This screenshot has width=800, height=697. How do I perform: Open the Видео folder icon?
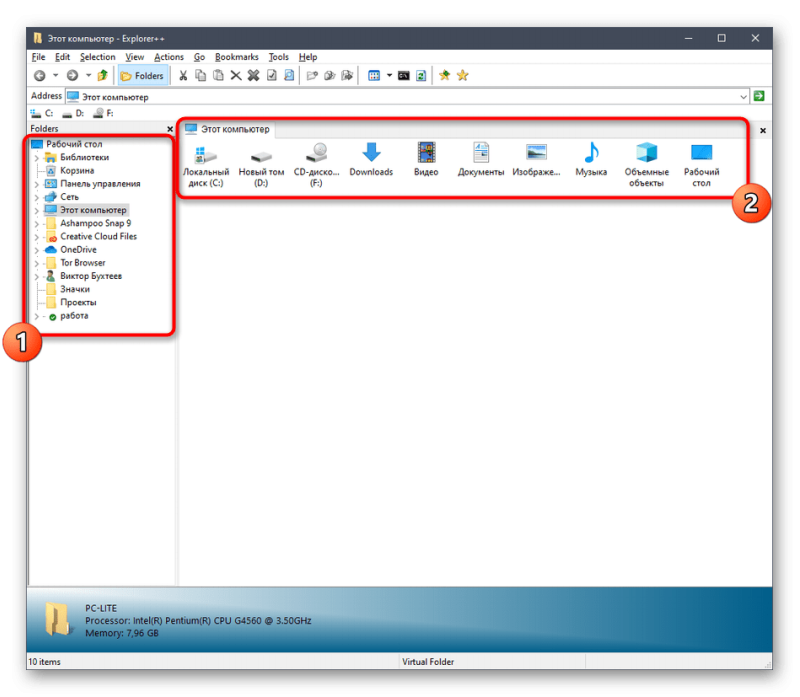tap(426, 160)
